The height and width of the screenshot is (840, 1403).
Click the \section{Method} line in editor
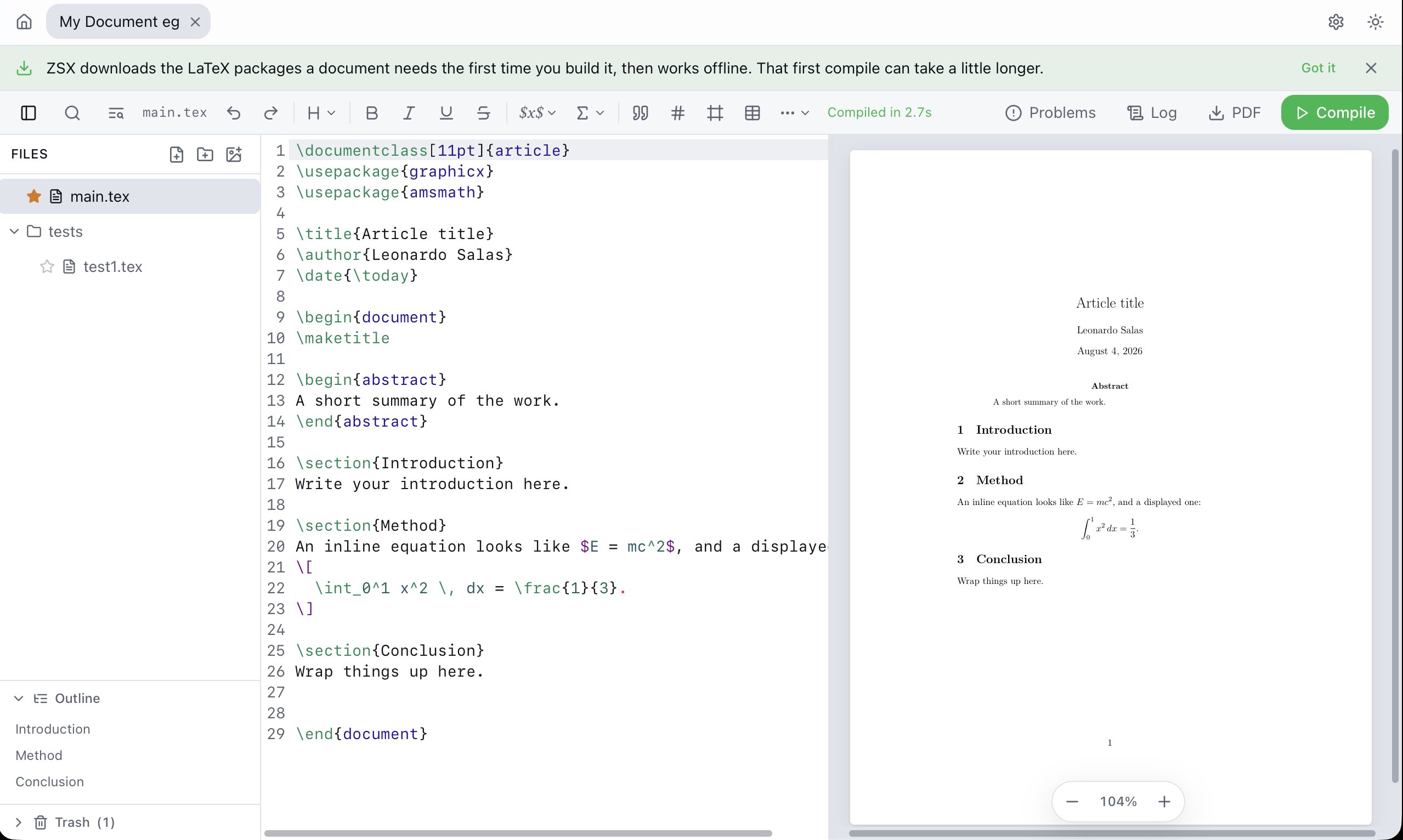(371, 525)
